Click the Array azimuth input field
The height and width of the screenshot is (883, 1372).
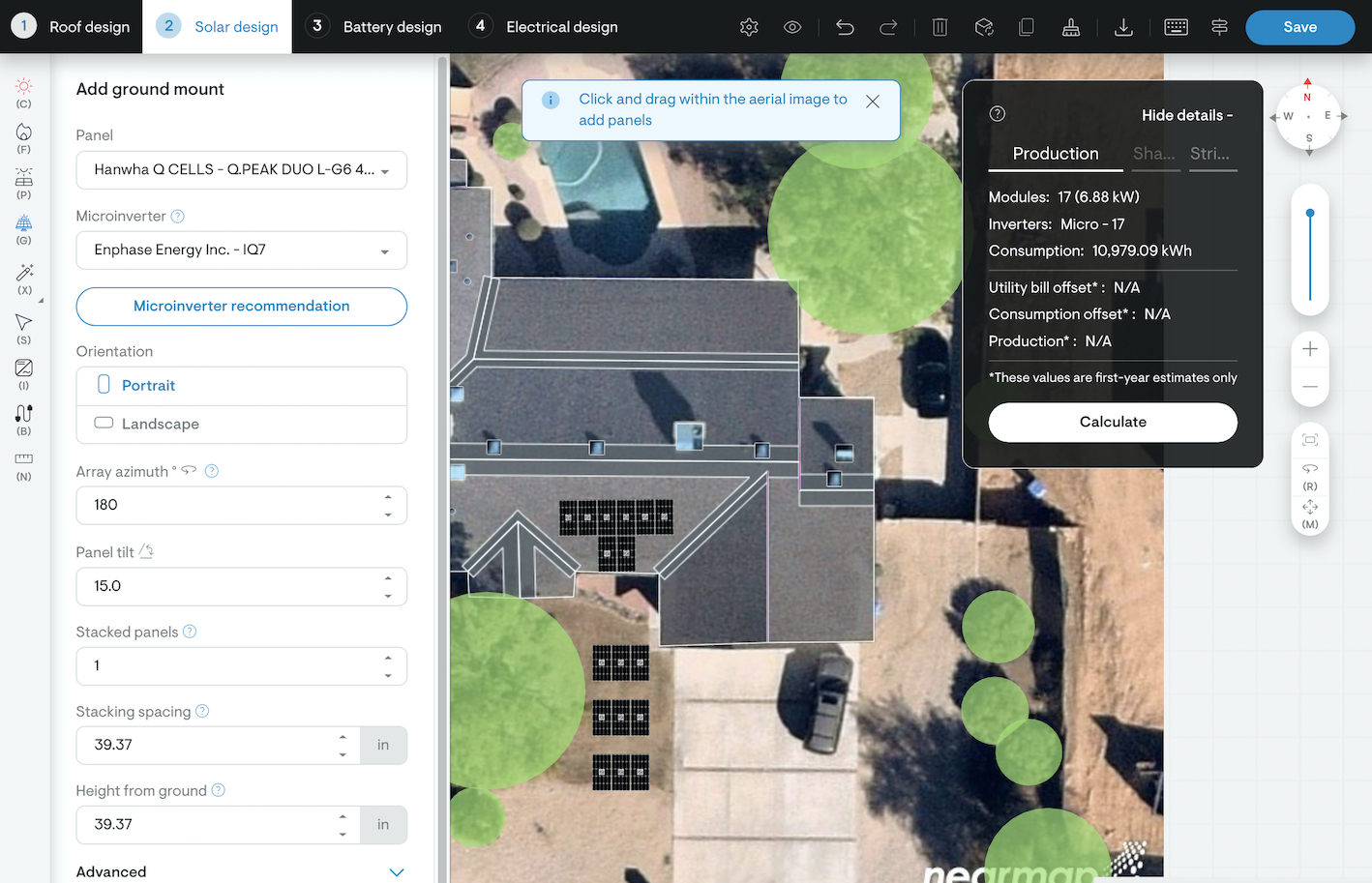coord(227,505)
